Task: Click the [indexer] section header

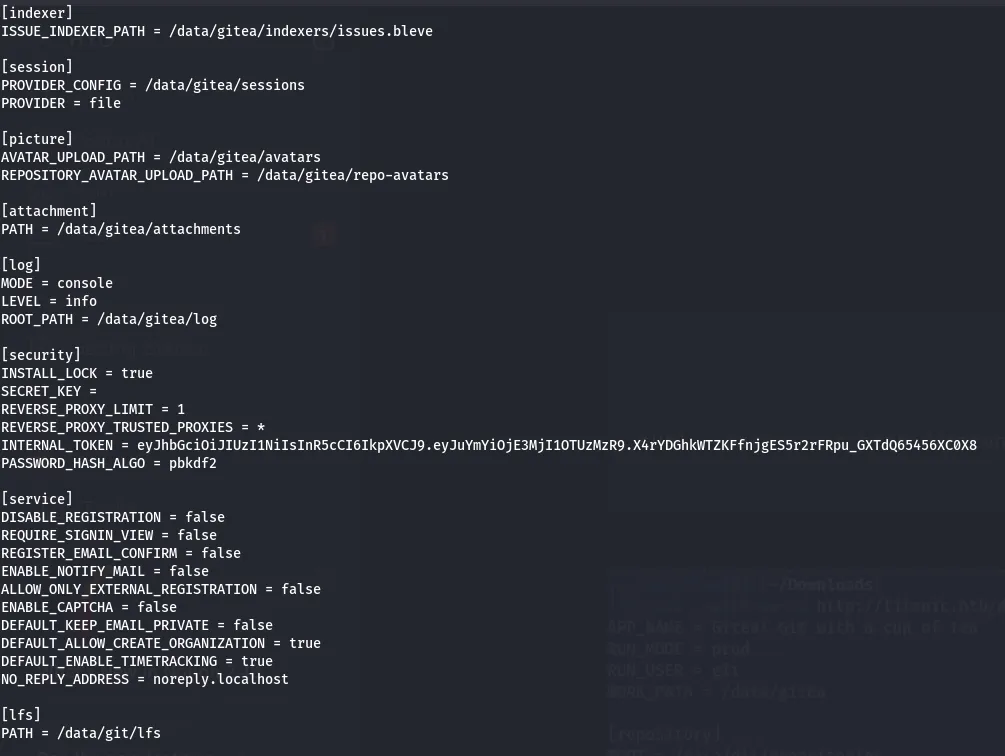Action: point(37,13)
